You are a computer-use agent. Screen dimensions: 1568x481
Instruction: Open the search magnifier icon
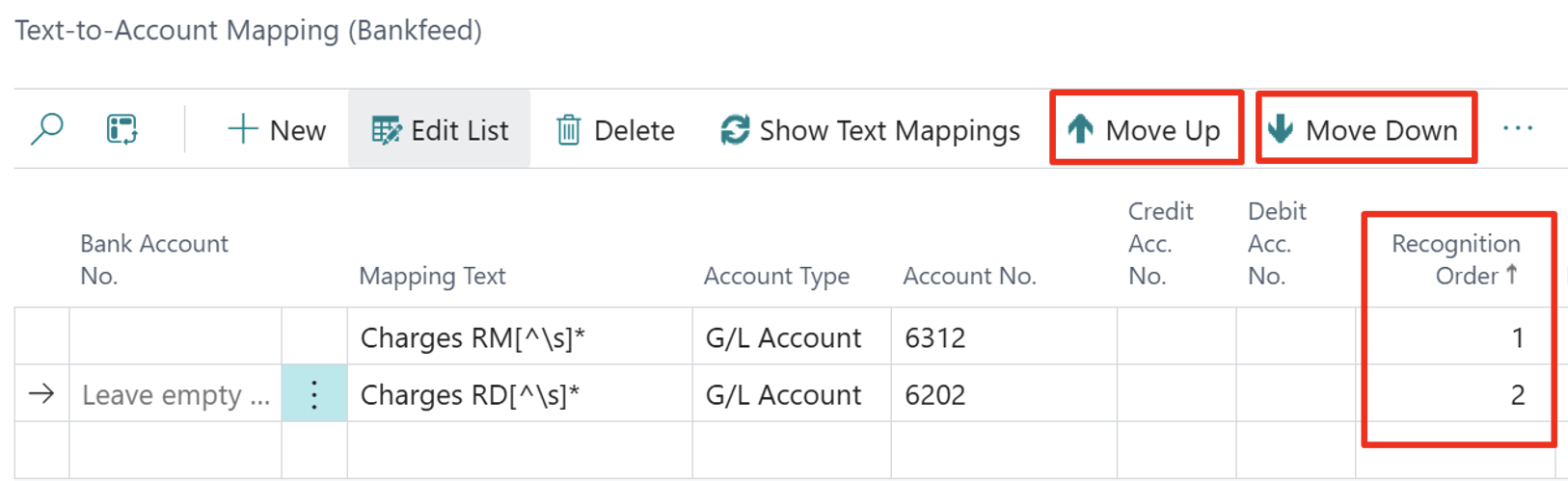pos(46,129)
